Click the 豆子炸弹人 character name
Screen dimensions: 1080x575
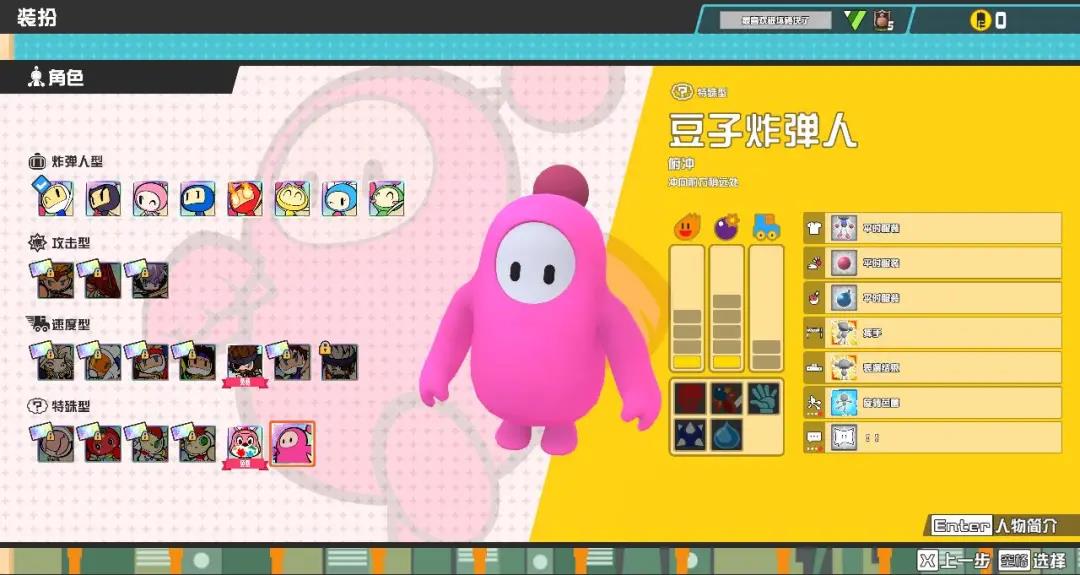[762, 129]
